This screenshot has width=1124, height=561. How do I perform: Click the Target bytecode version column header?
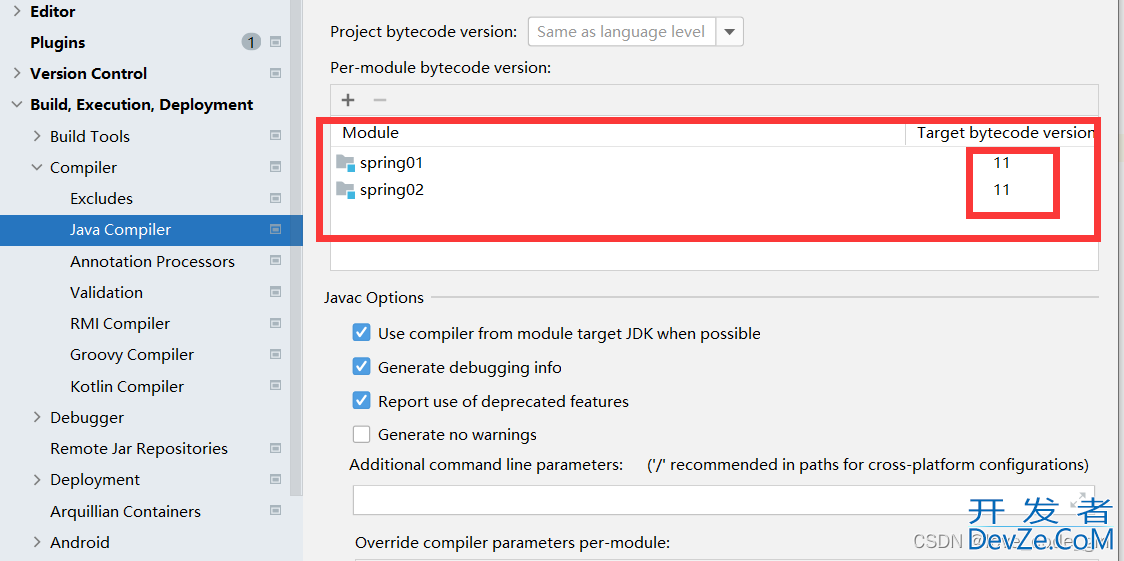coord(1005,133)
